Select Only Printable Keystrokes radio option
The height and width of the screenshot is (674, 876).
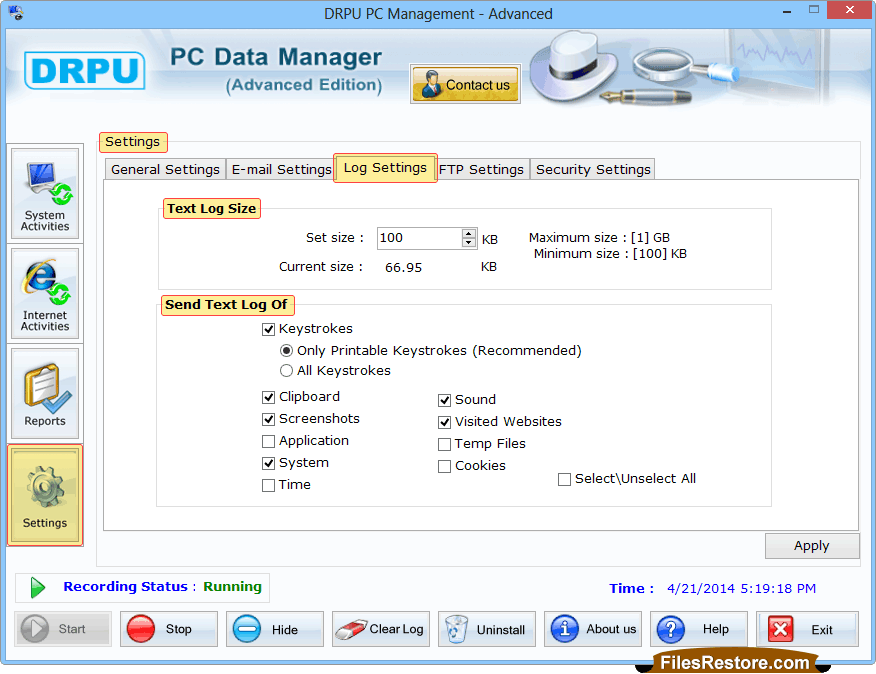pyautogui.click(x=286, y=350)
